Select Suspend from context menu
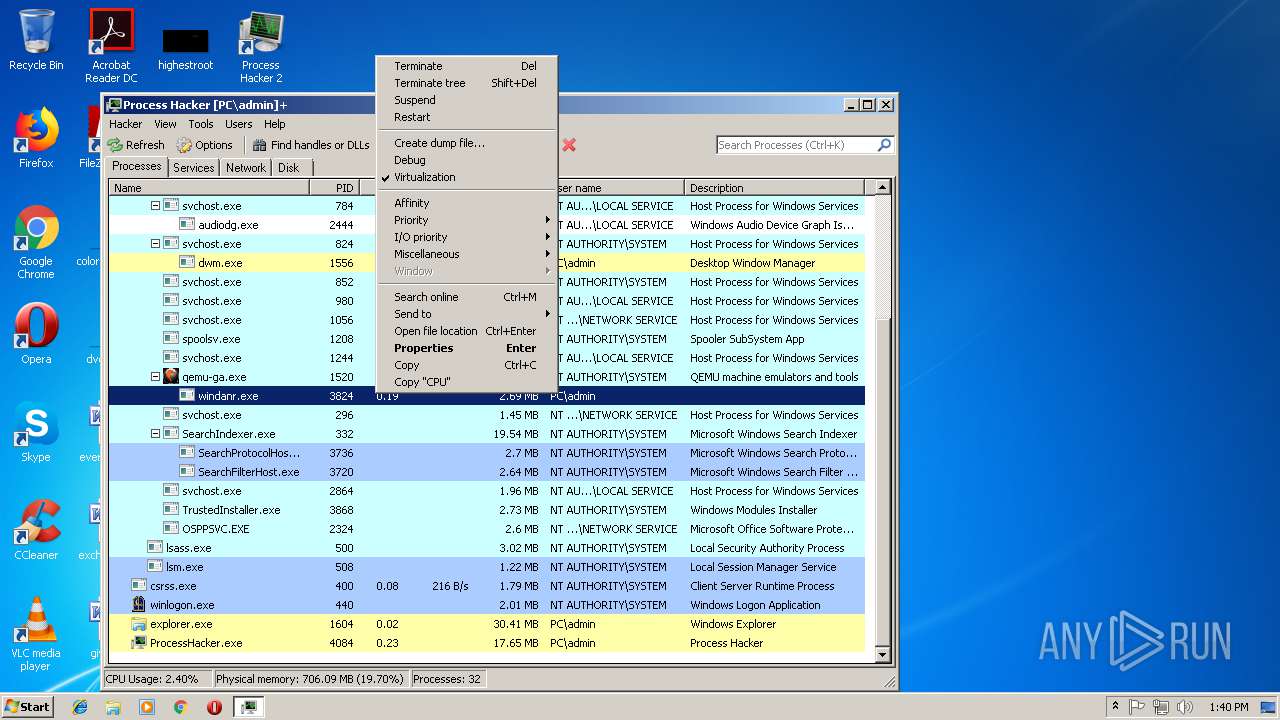This screenshot has width=1280, height=720. 466,100
